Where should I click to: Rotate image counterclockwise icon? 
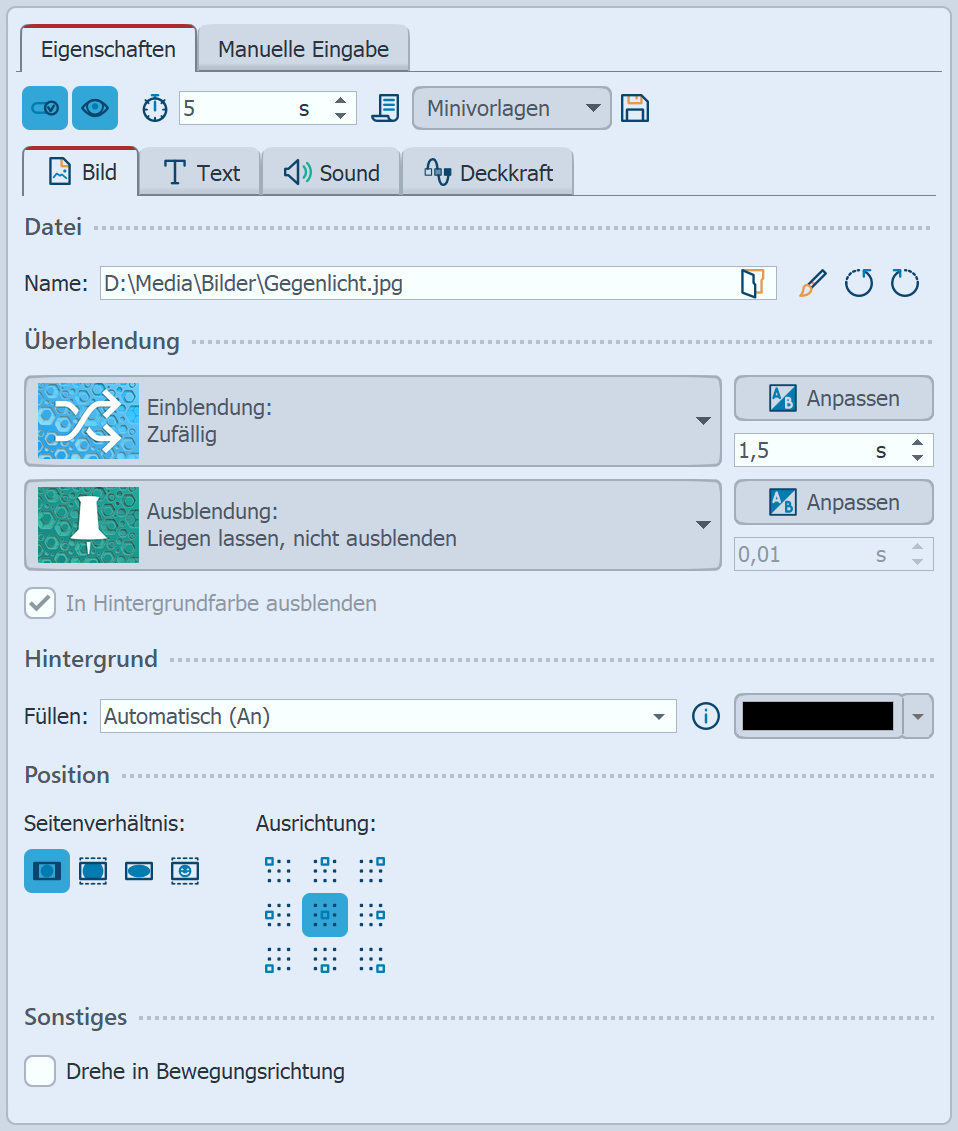point(859,284)
